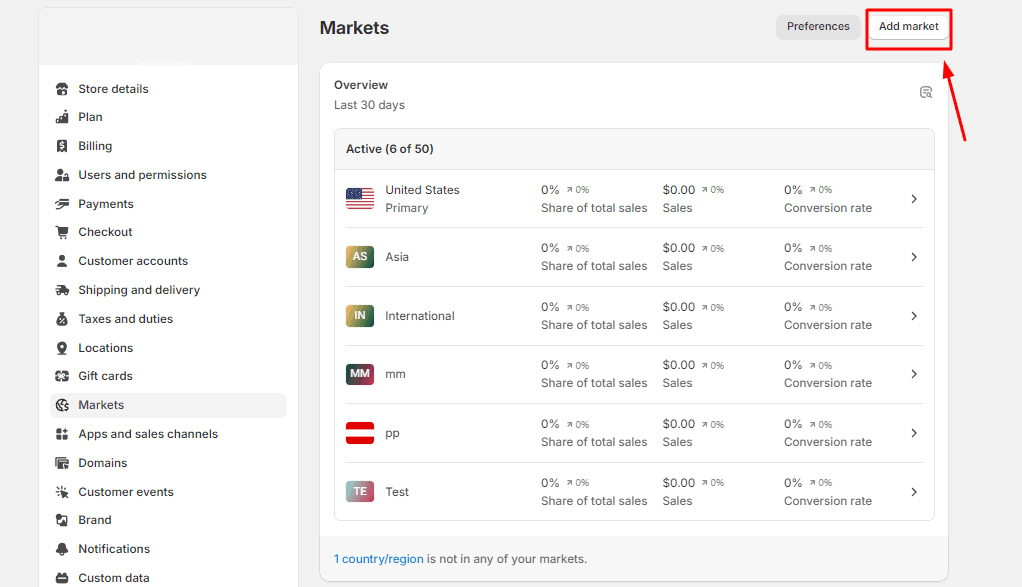Open Users and permissions settings
This screenshot has height=587, width=1022.
[x=142, y=175]
